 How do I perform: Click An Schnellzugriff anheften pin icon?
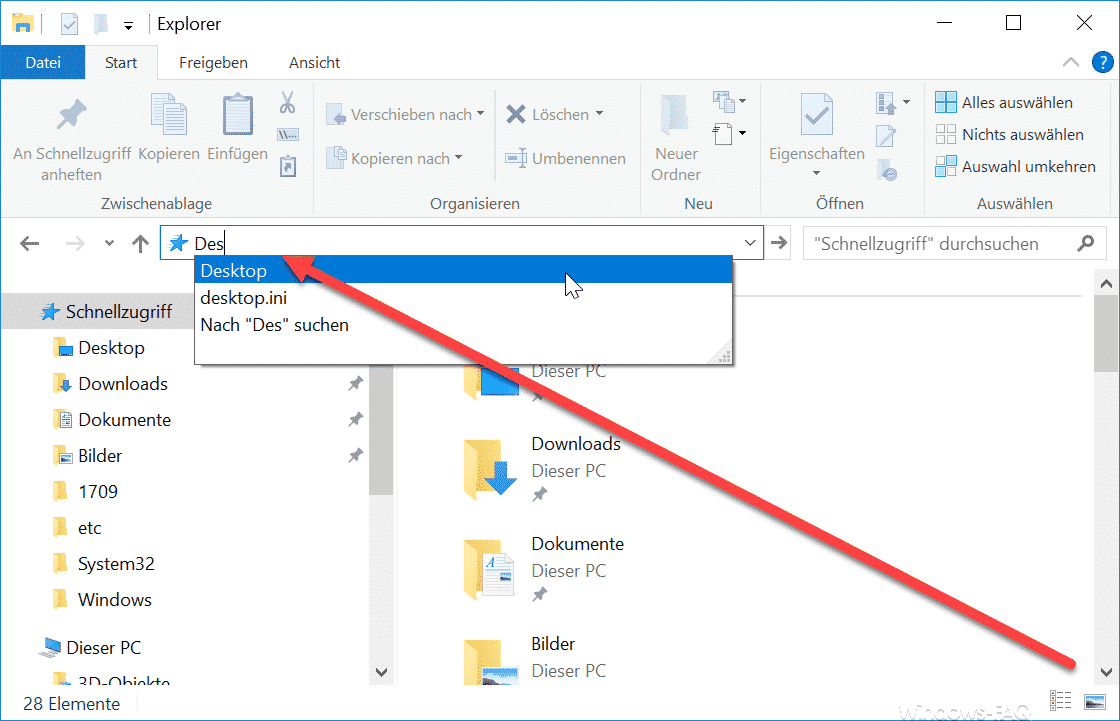(71, 116)
